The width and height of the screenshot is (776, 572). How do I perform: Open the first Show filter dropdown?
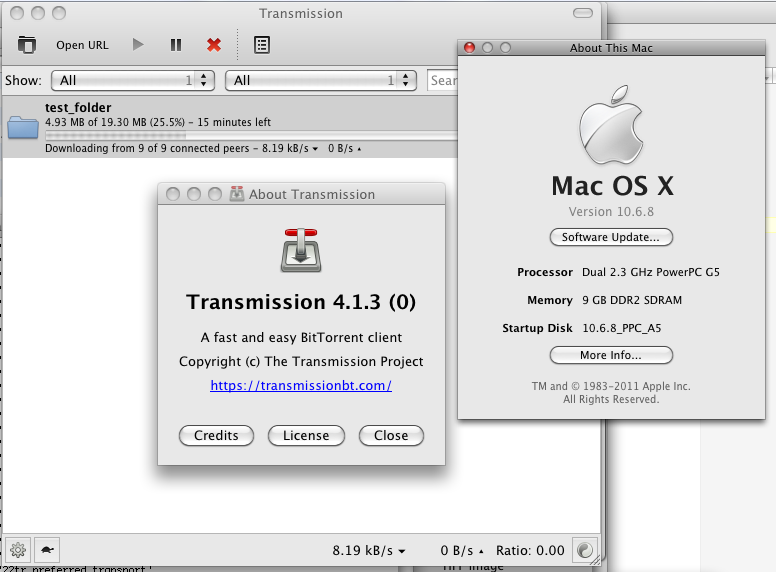(x=133, y=80)
